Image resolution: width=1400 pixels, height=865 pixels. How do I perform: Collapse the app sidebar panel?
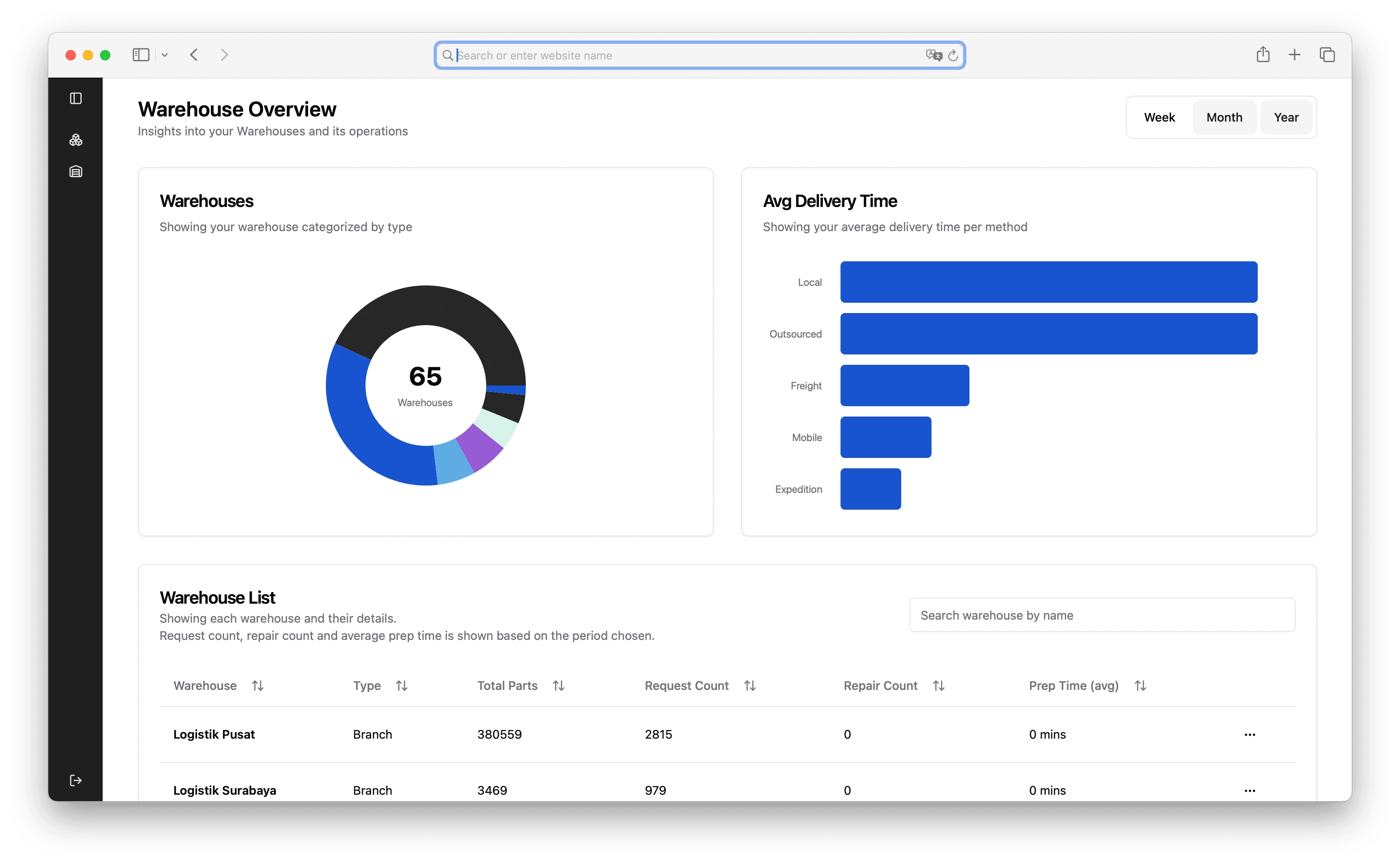pos(75,98)
